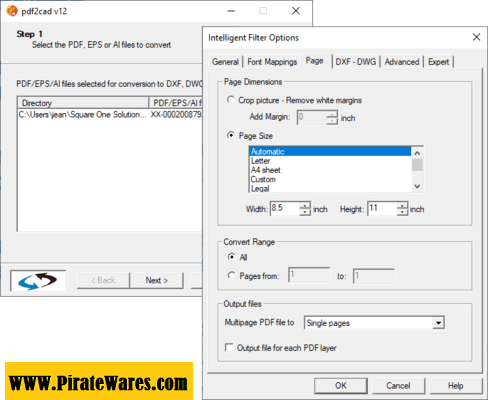Click the OK button
This screenshot has width=488, height=400.
[341, 386]
